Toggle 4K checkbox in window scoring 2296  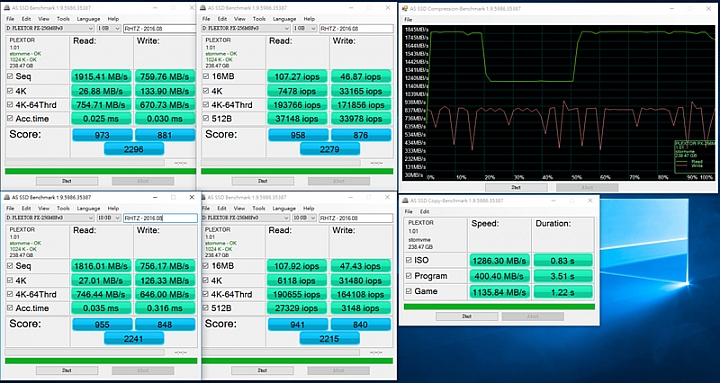click(x=10, y=91)
